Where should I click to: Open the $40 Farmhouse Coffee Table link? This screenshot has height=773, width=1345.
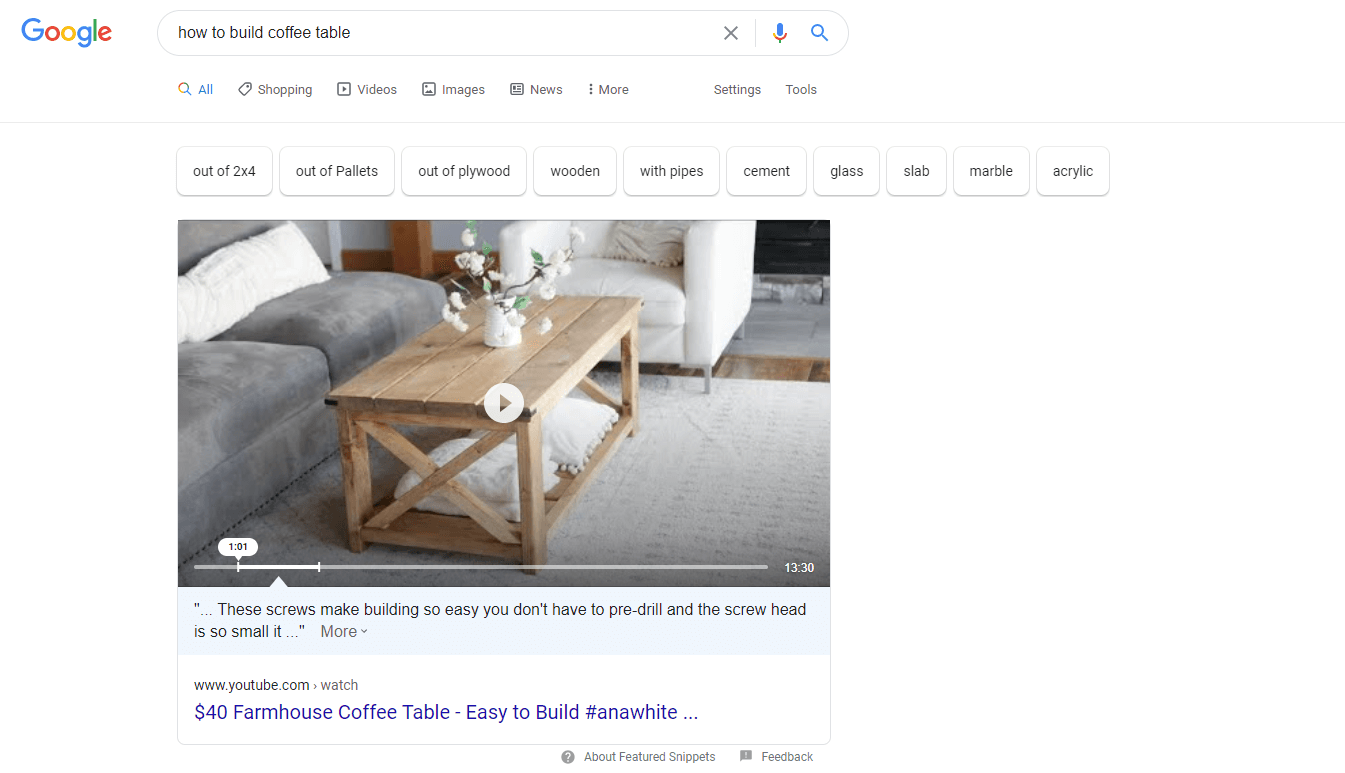(x=446, y=712)
